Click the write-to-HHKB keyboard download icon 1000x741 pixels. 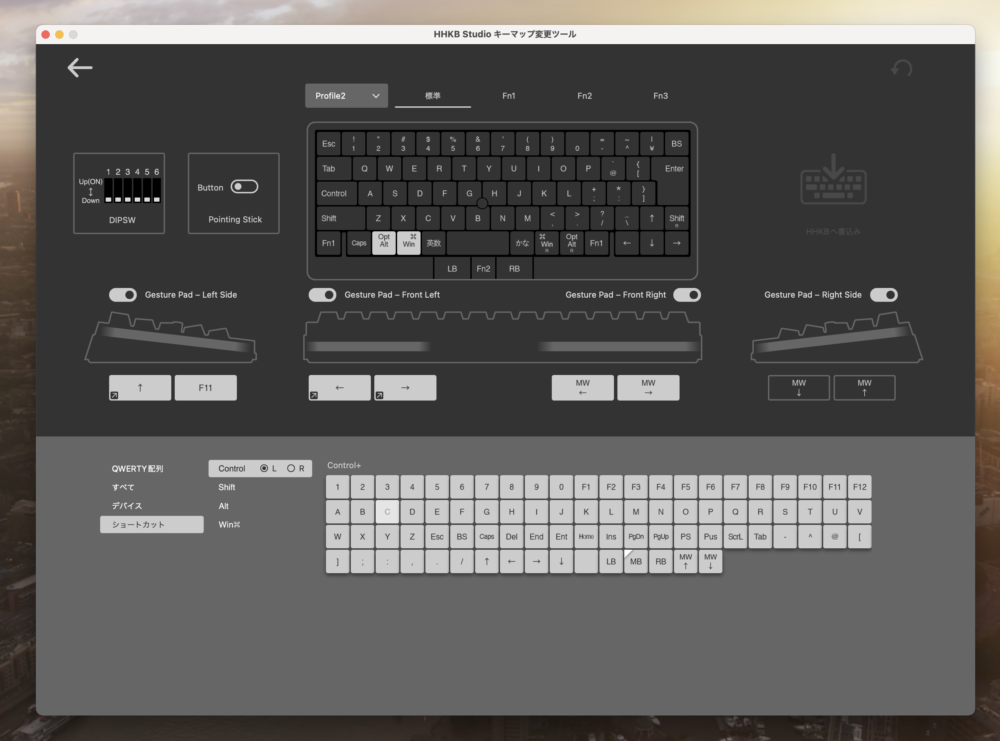click(833, 187)
